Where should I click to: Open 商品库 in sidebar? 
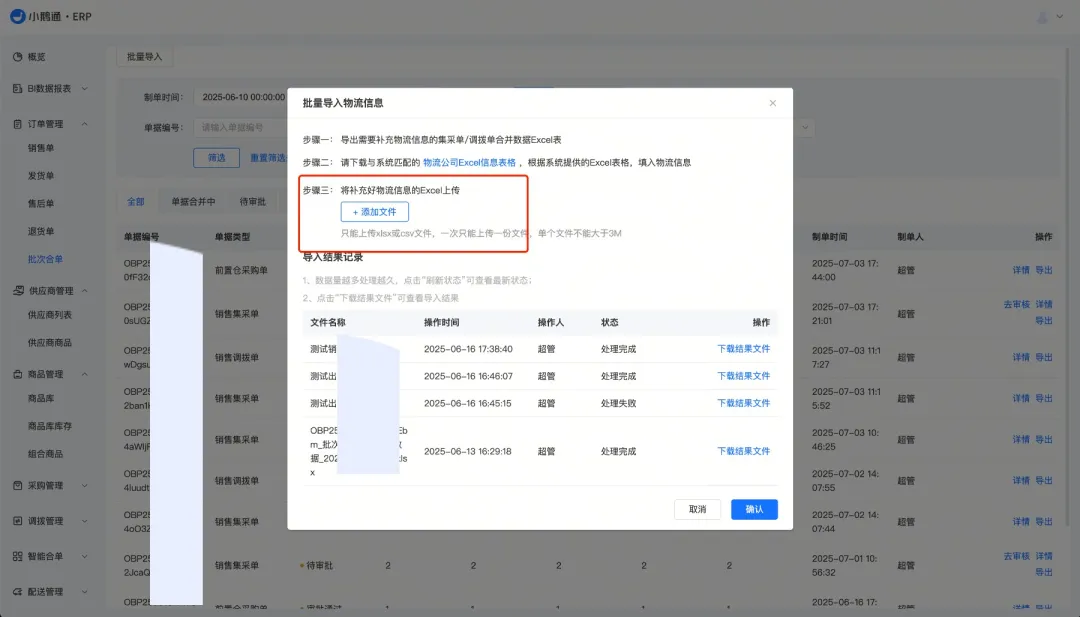(41, 399)
